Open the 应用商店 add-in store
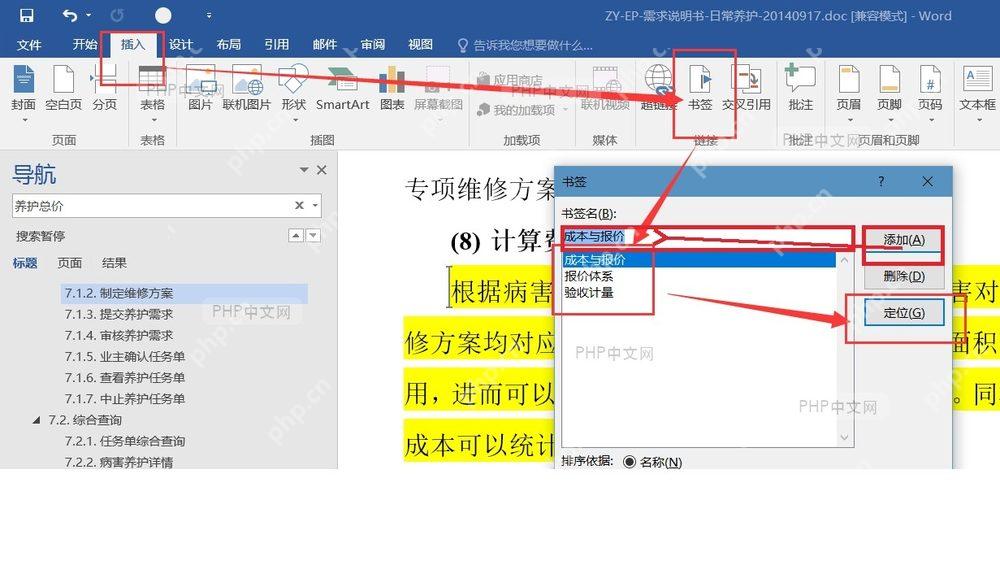Screen dimensions: 1000x561 click(510, 80)
